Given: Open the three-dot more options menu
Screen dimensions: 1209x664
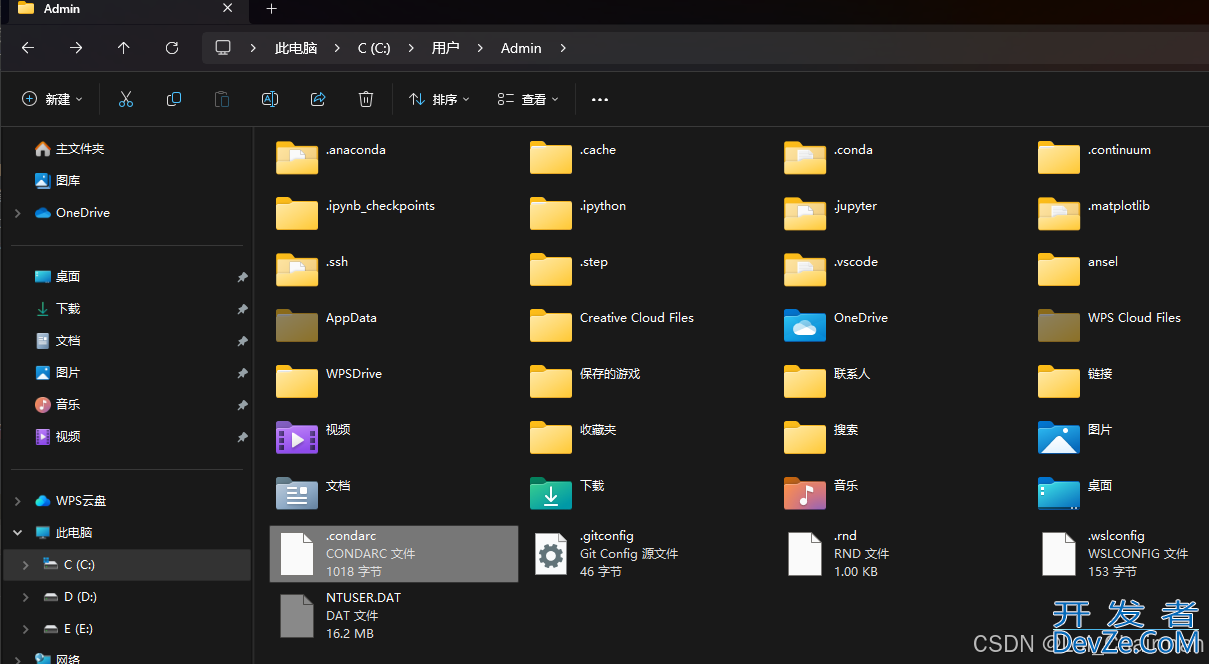Looking at the screenshot, I should pos(600,99).
